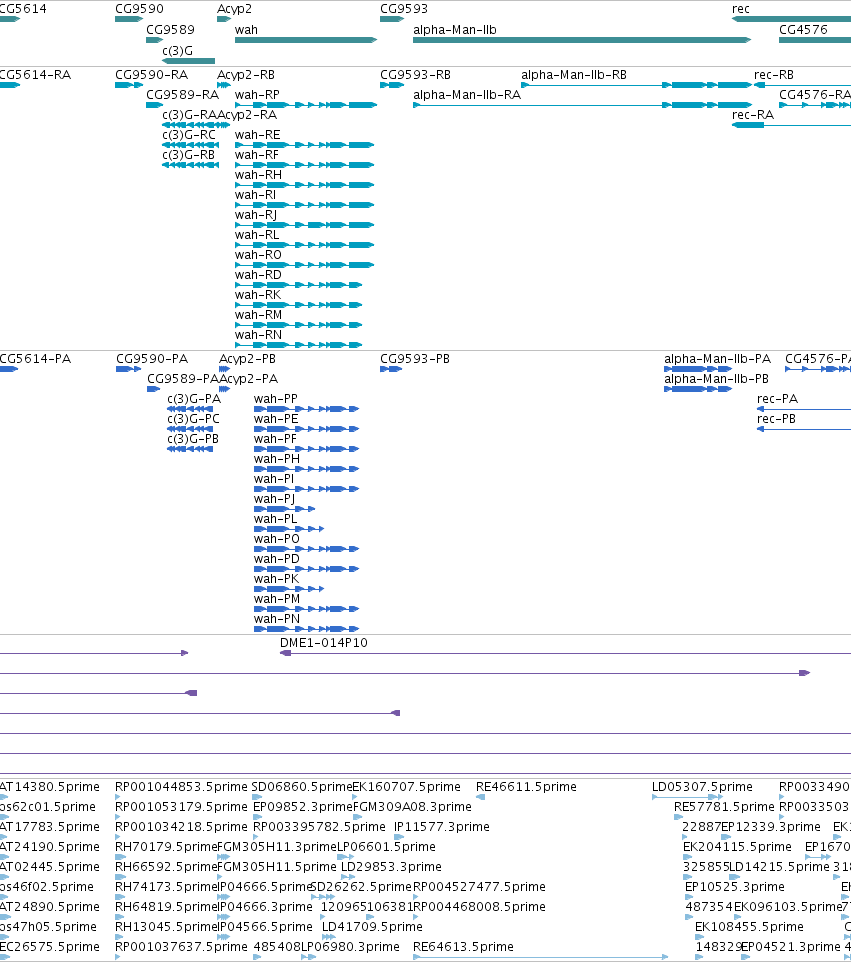Select transcript label wah-RO
Image resolution: width=851 pixels, height=962 pixels.
click(258, 255)
